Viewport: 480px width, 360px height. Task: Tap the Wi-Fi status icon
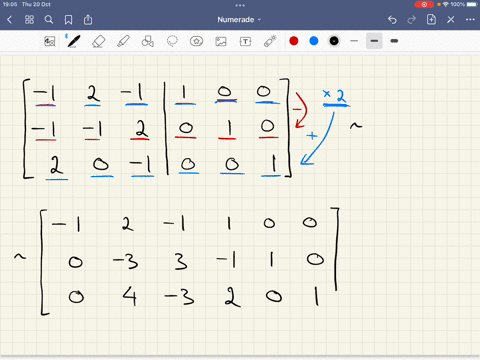click(445, 4)
